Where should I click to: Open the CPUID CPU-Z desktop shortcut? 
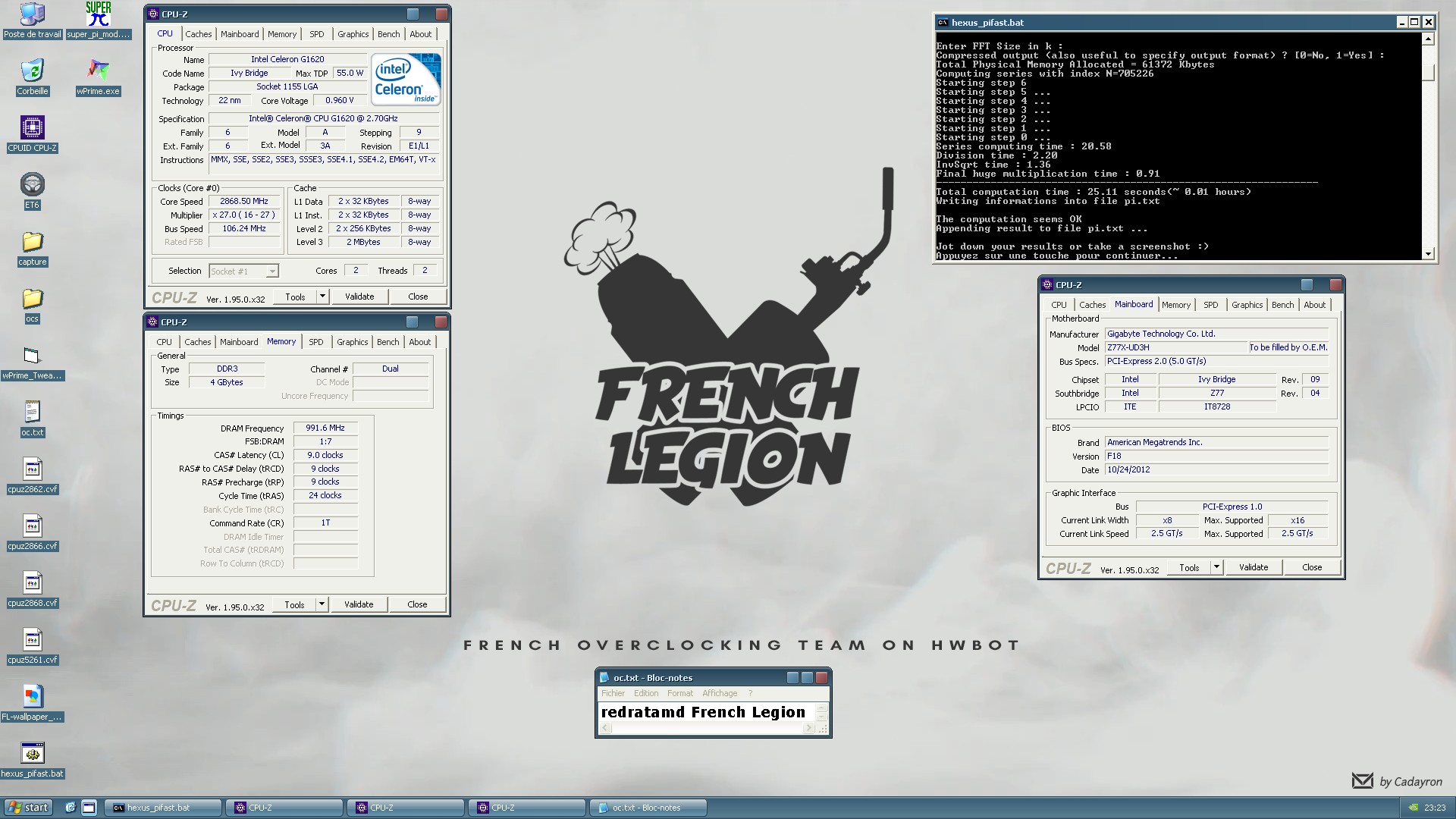[32, 134]
